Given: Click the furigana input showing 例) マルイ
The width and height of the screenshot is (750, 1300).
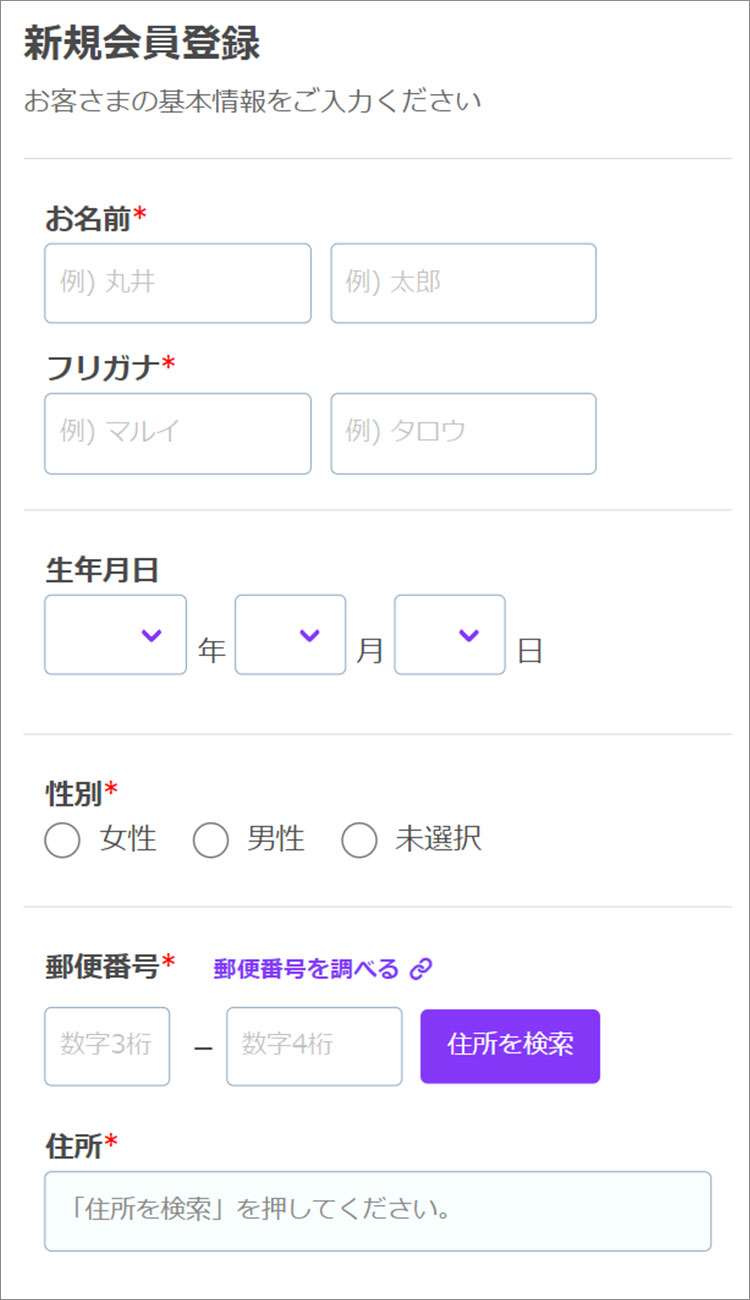Looking at the screenshot, I should (x=177, y=434).
